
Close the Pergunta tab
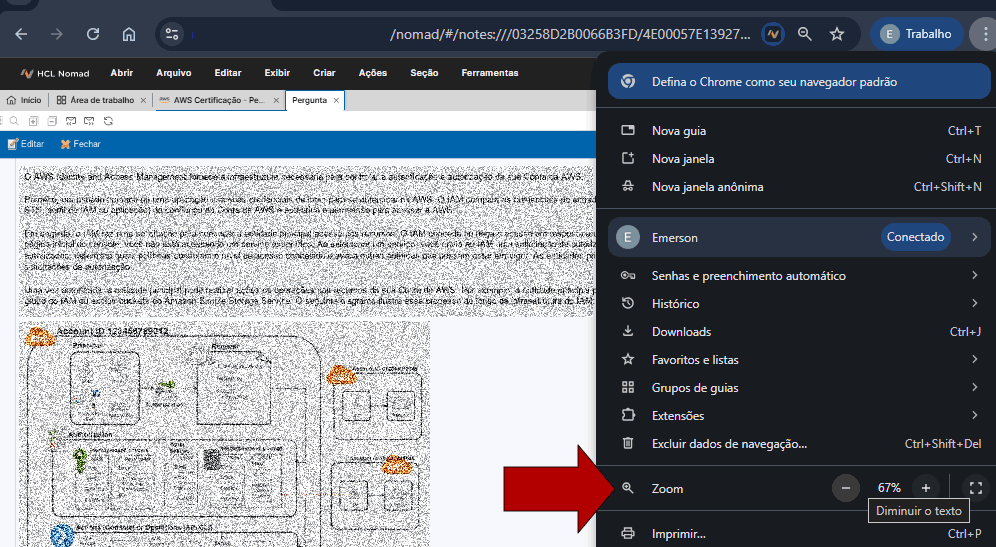click(336, 100)
